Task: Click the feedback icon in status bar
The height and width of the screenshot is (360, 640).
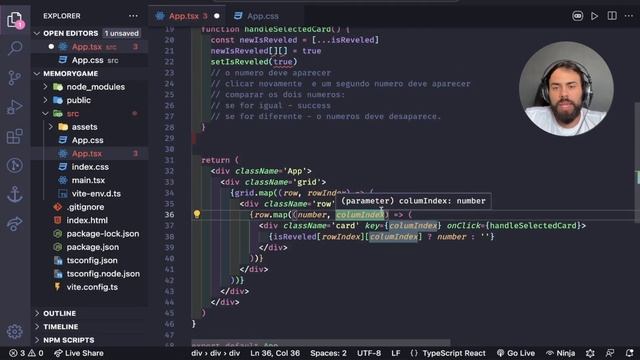Action: (610, 353)
